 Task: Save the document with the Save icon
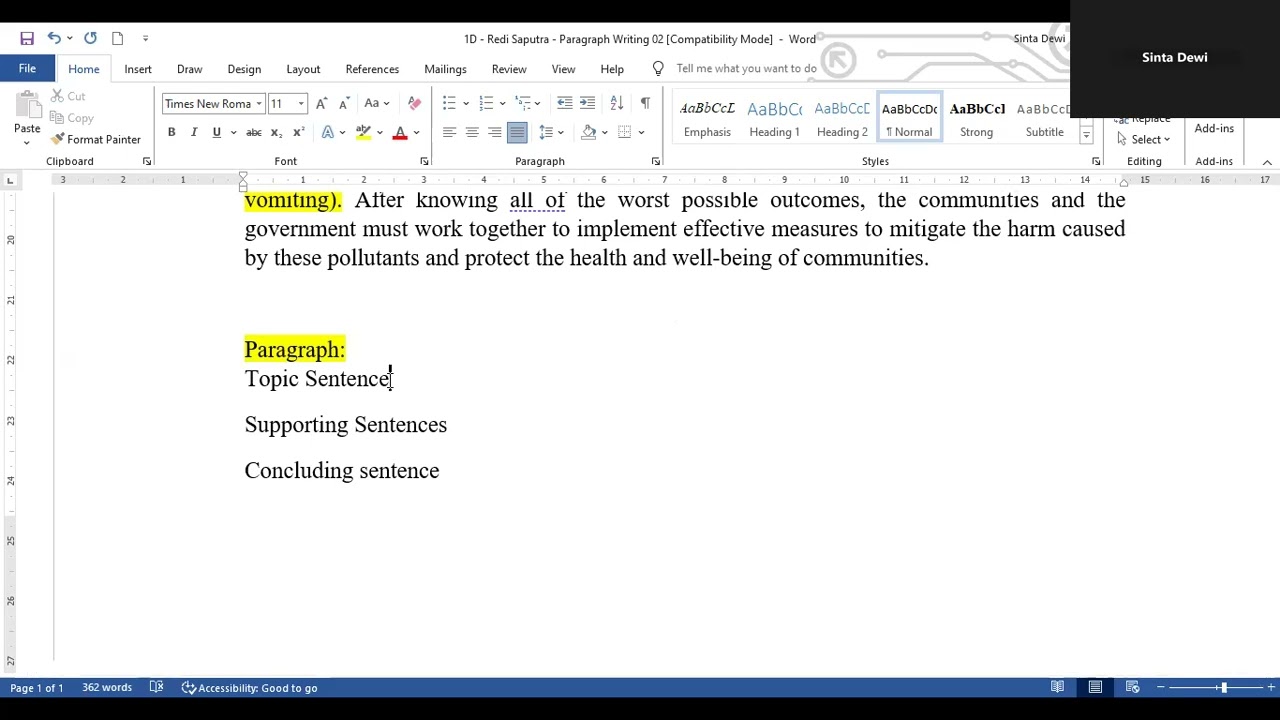(x=27, y=38)
